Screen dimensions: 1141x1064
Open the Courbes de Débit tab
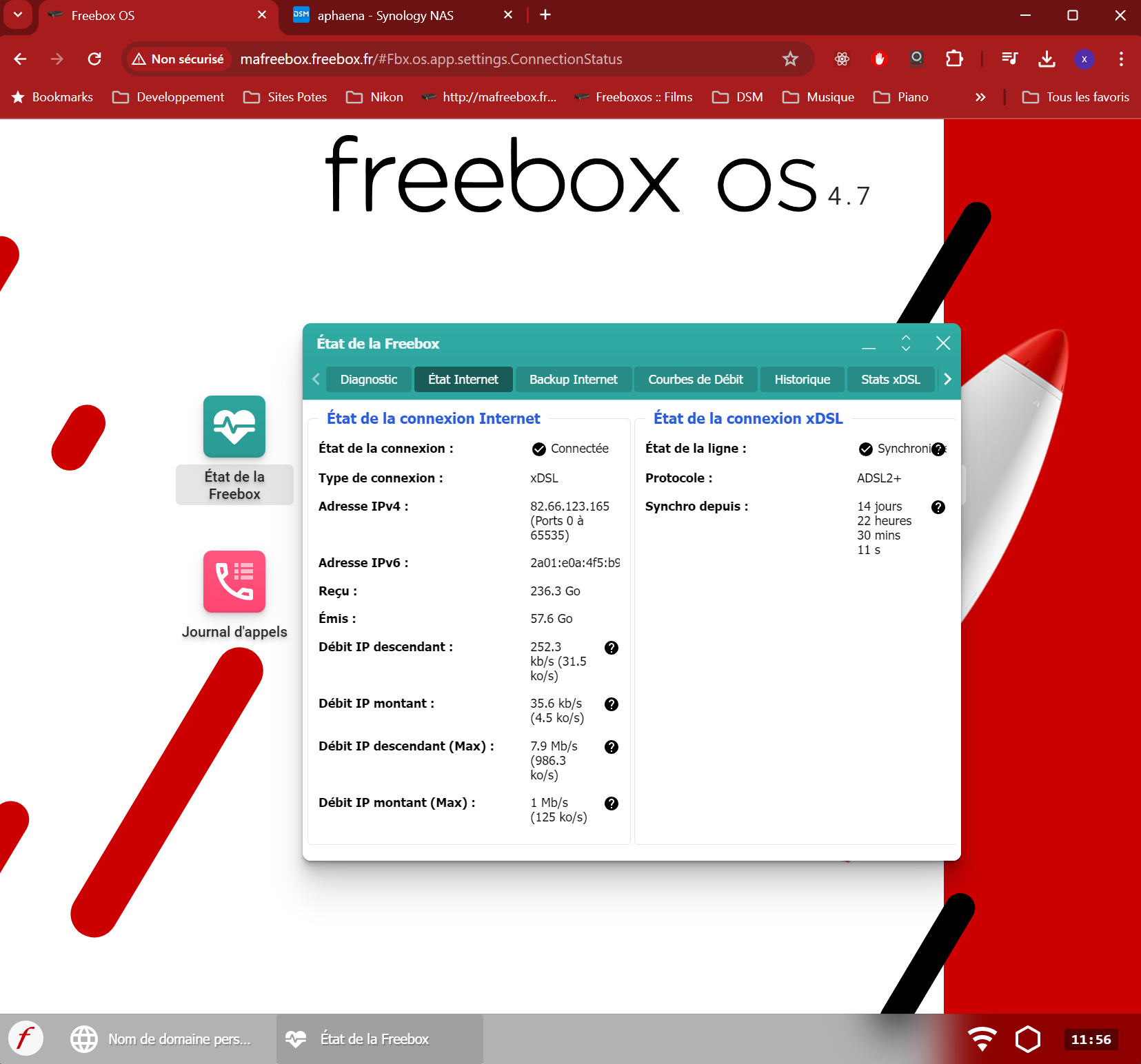tap(695, 380)
